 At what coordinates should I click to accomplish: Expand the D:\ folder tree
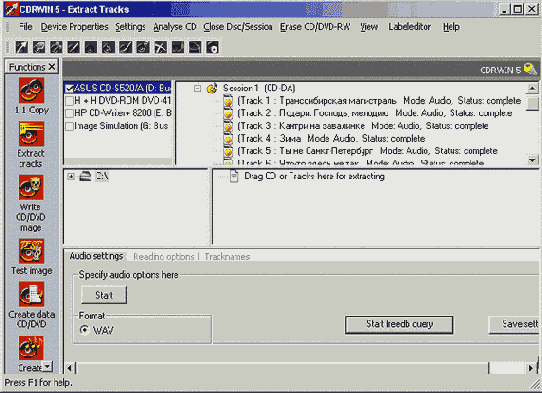[71, 177]
